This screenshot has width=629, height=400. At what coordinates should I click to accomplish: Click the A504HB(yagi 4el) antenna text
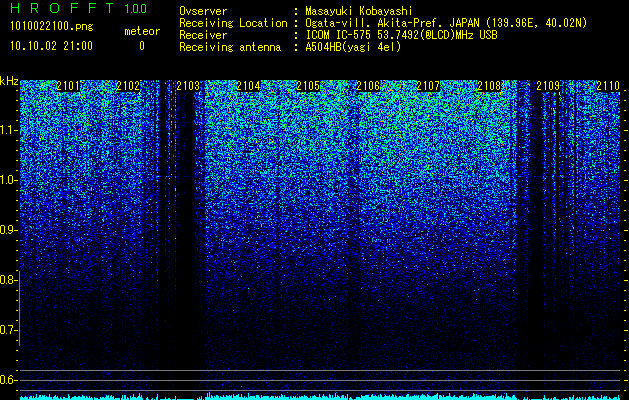pyautogui.click(x=353, y=47)
